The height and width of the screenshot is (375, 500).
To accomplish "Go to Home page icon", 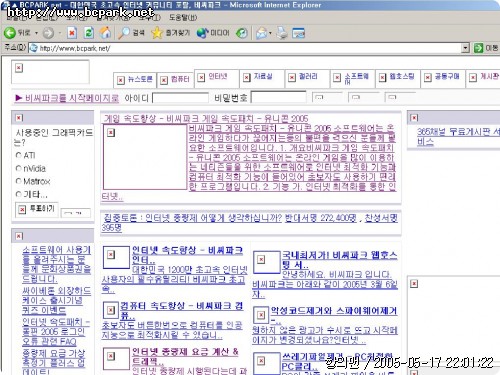I will (x=106, y=33).
